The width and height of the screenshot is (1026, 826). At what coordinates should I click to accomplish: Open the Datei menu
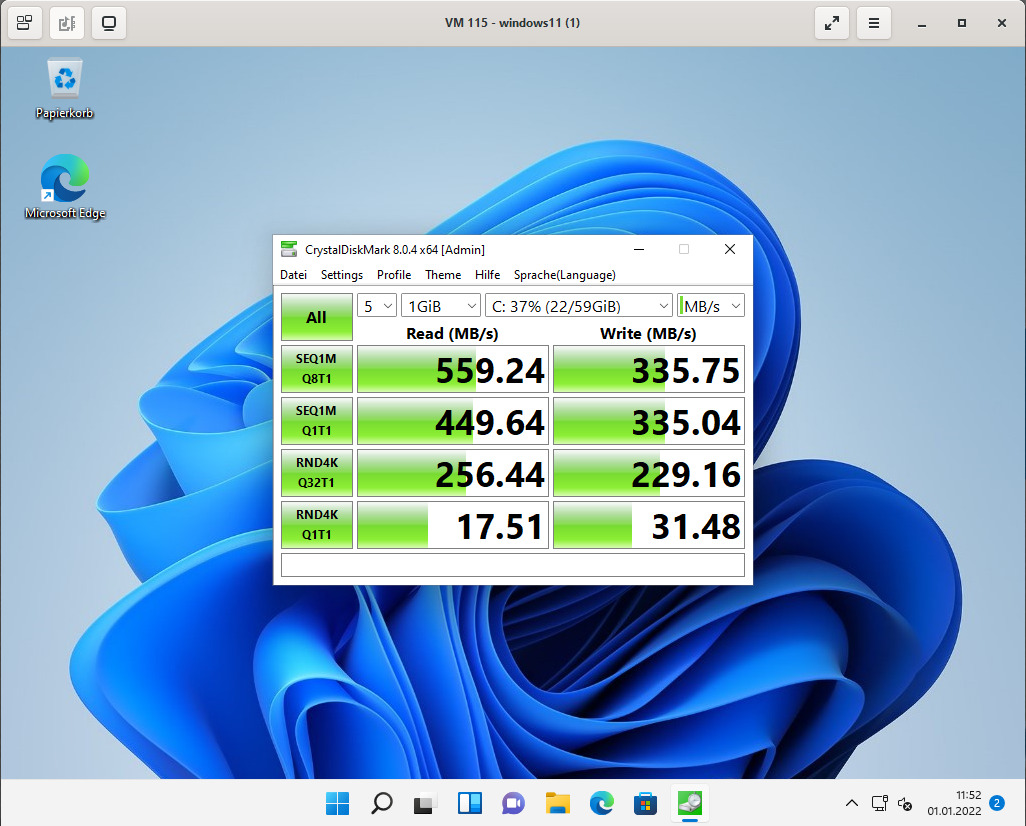293,275
